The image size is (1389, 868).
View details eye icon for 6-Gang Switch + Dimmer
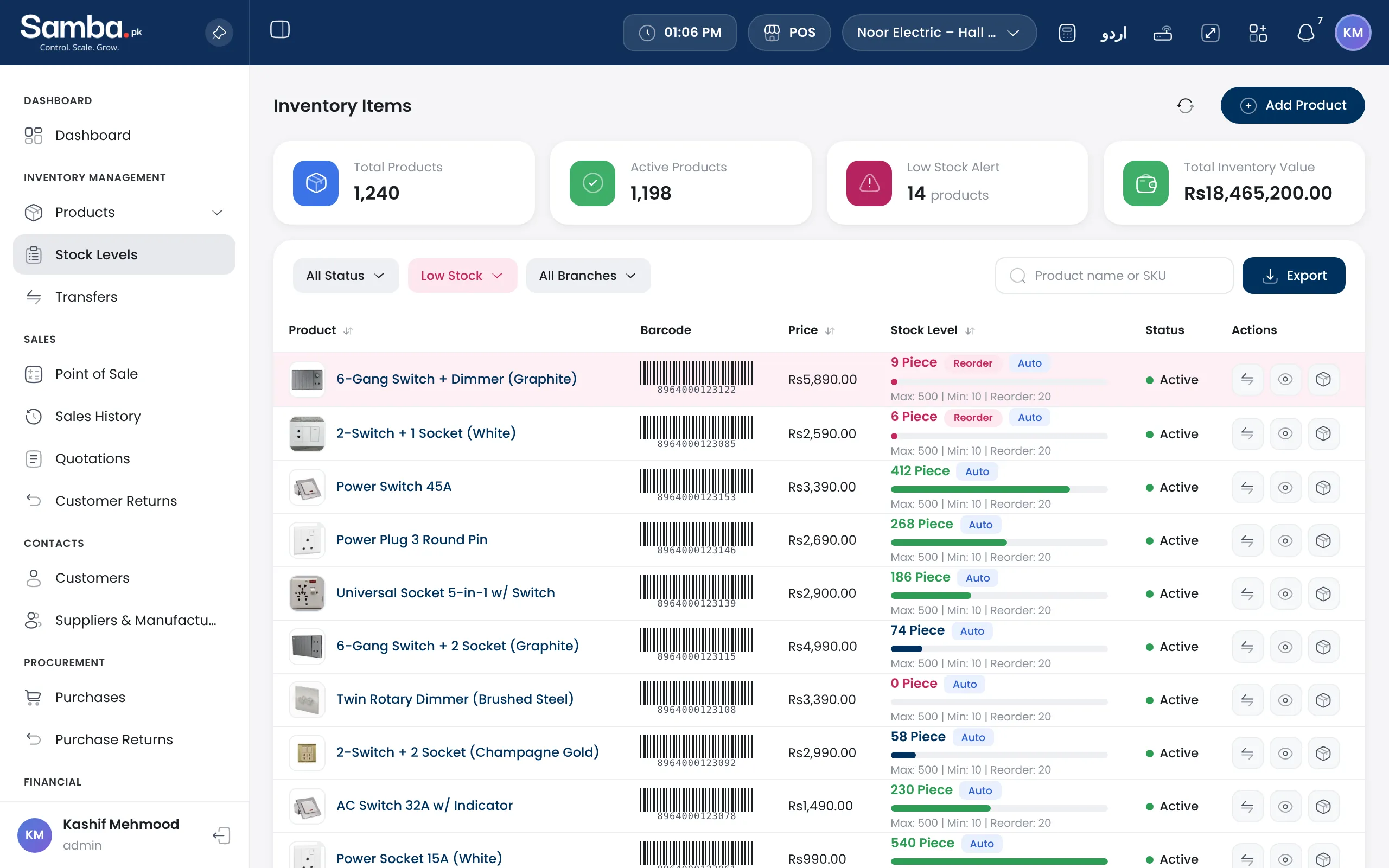point(1285,379)
